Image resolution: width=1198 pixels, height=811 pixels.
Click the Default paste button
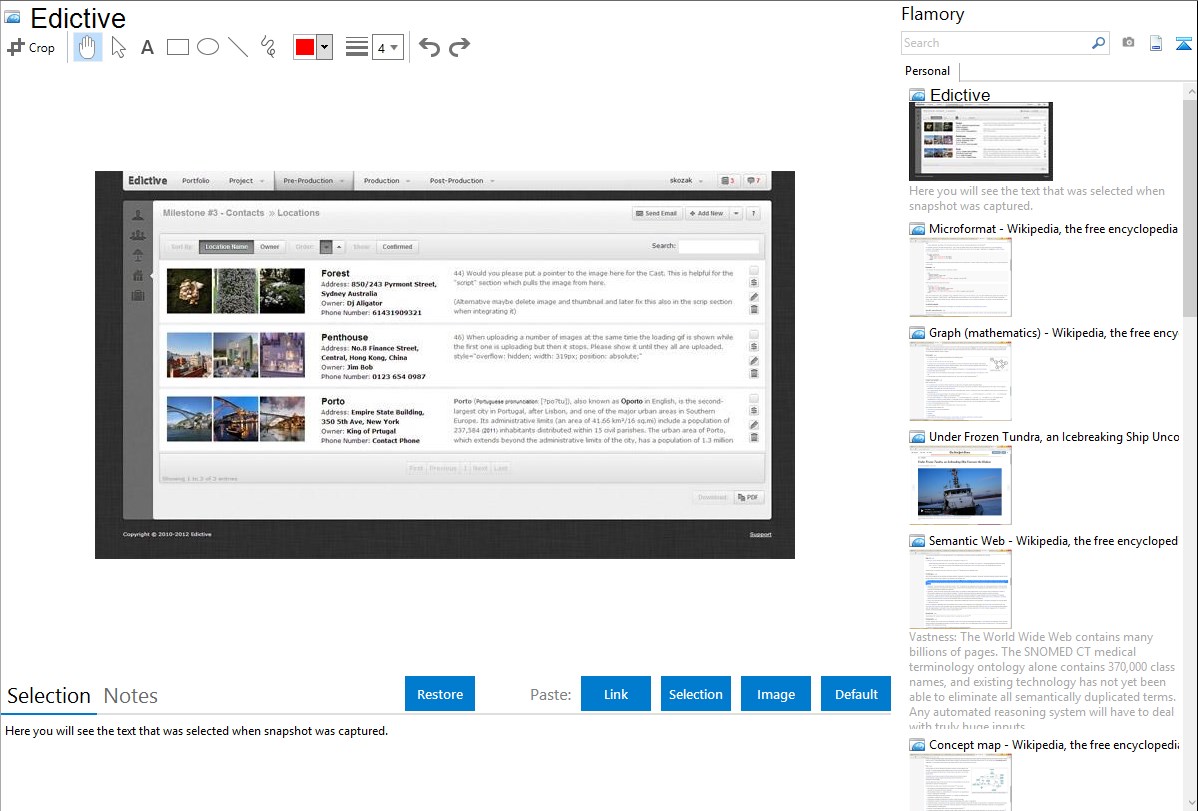coord(856,693)
